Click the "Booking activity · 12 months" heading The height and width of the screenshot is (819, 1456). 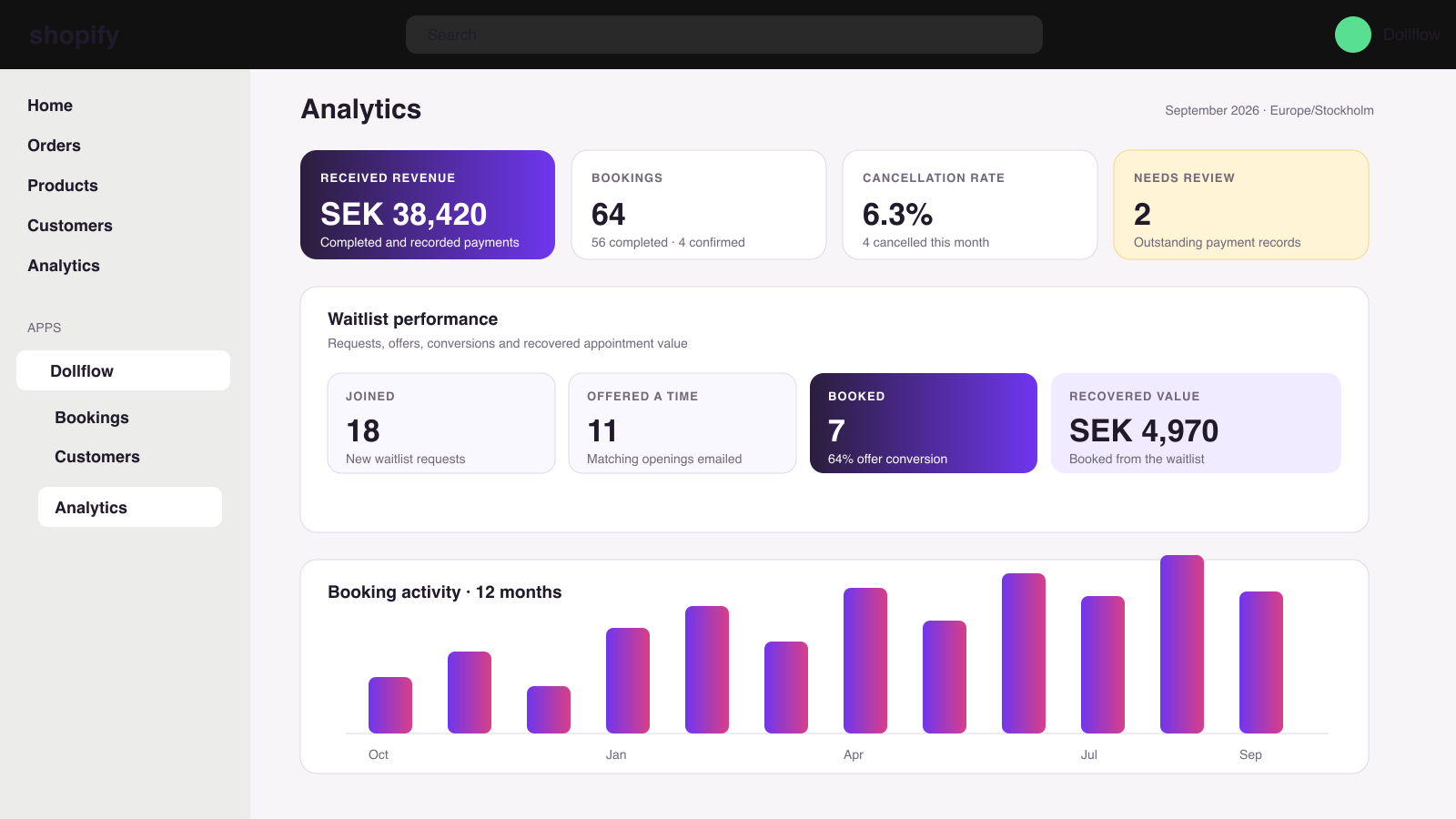point(445,592)
